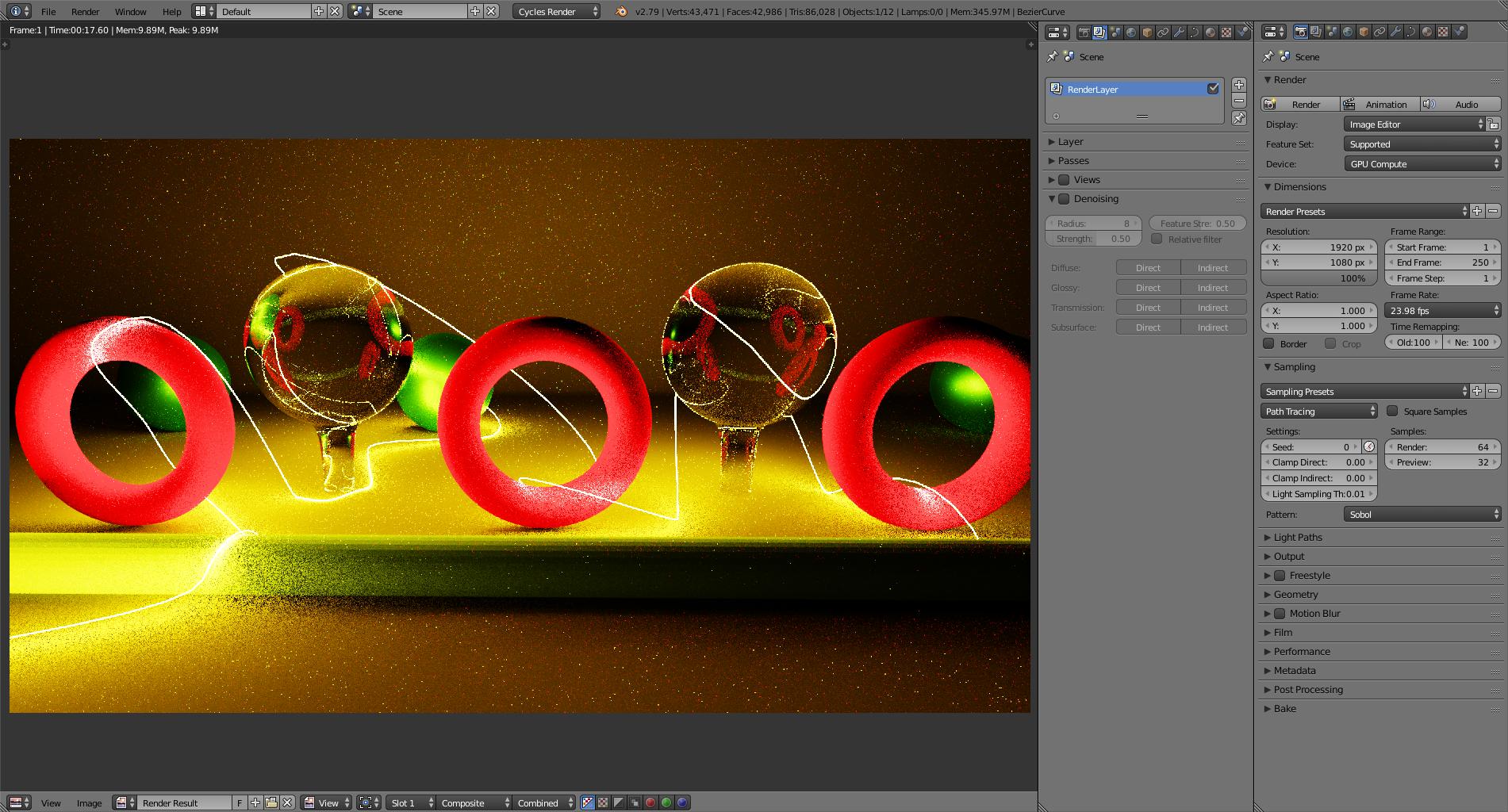Open Constraints tab in right properties panel
Viewport: 1508px width, 812px height.
click(1379, 33)
